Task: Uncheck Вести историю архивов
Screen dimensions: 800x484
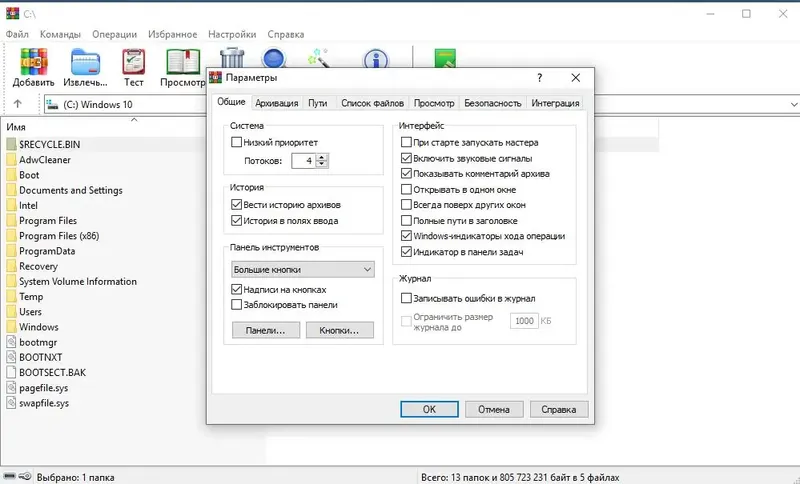Action: (x=236, y=205)
